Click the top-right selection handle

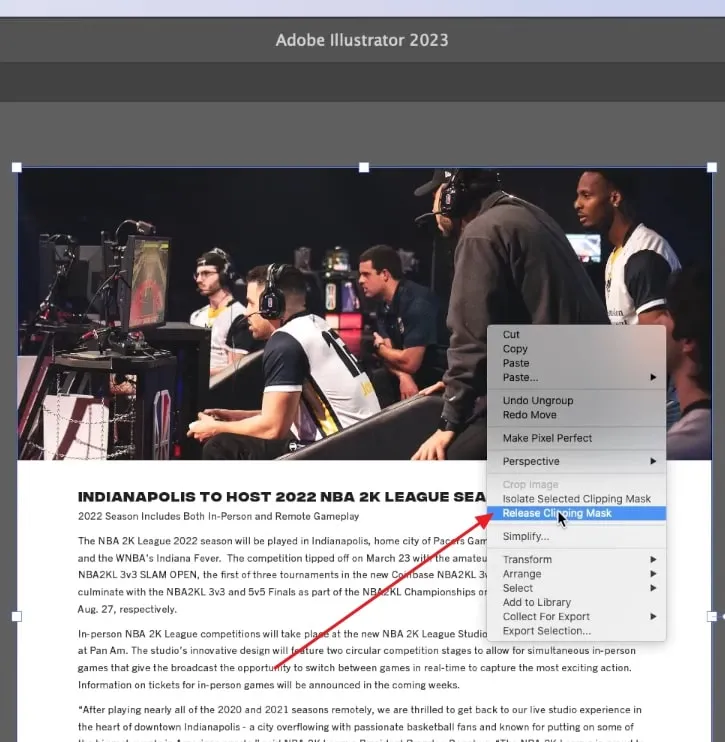pos(712,167)
